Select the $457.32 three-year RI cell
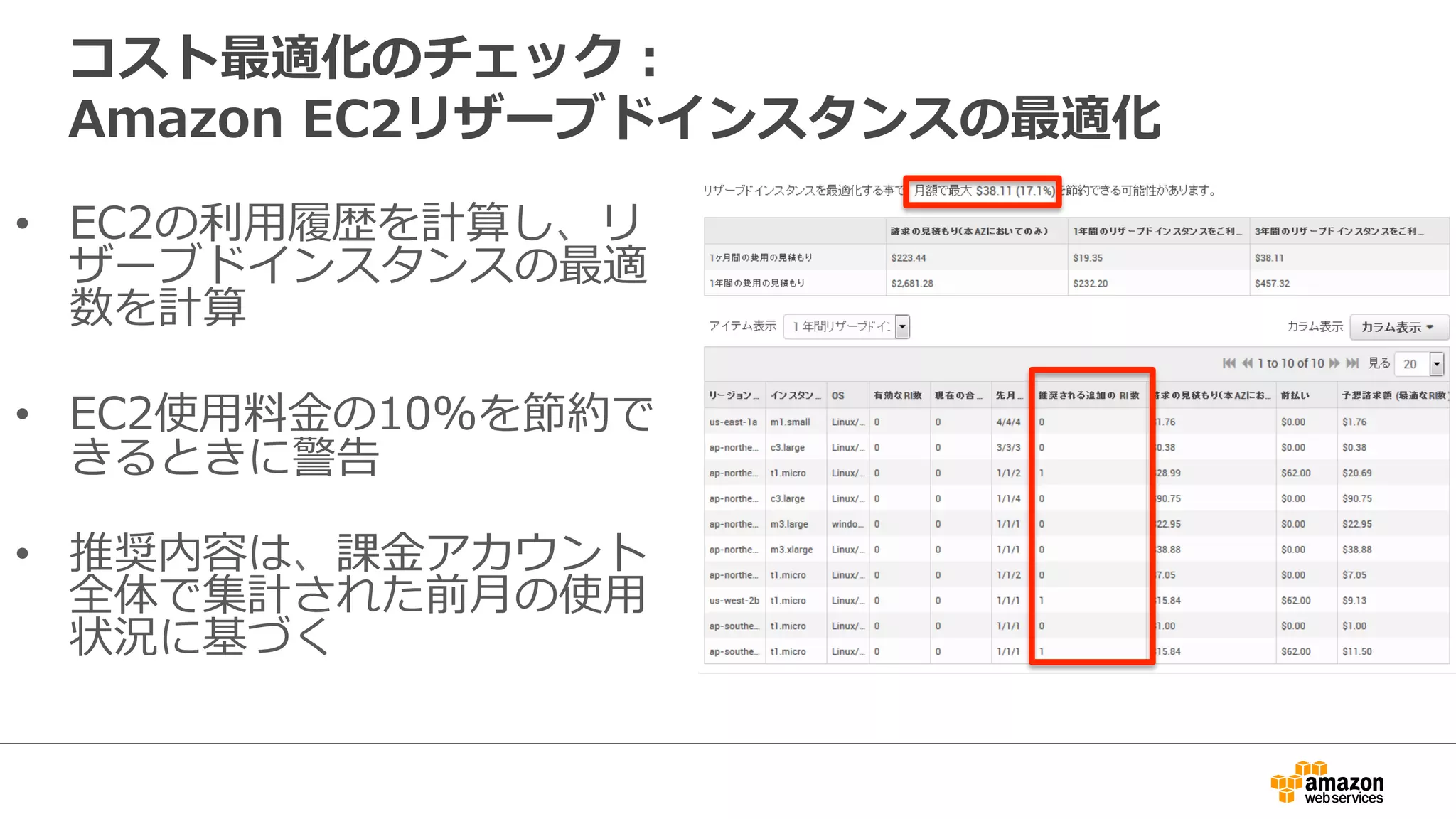Image resolution: width=1456 pixels, height=819 pixels. tap(1349, 284)
